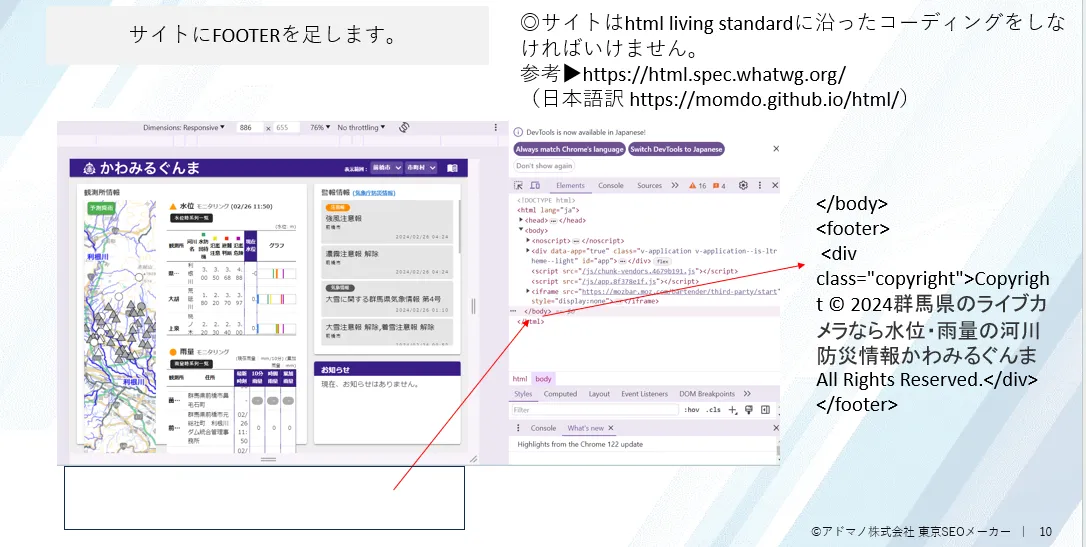
Task: Click the closing body tag line
Action: click(644, 312)
